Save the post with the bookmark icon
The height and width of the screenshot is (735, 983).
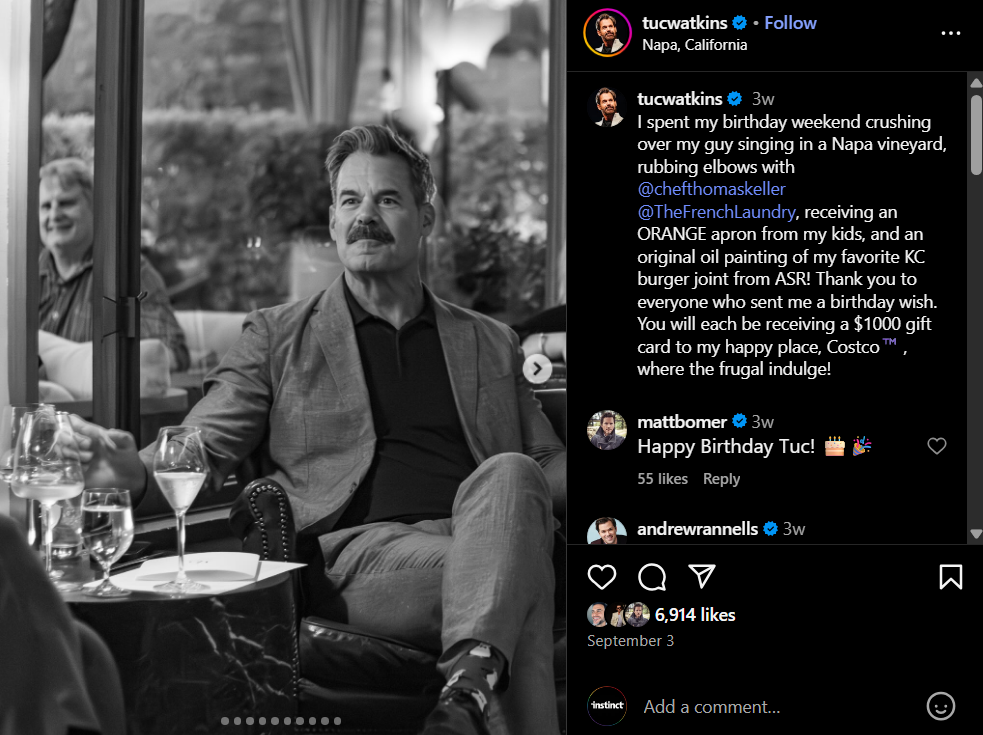click(950, 577)
